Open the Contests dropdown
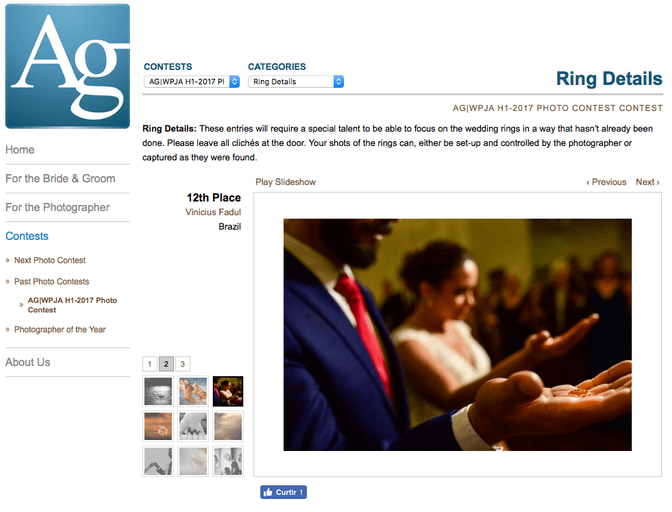 (192, 81)
